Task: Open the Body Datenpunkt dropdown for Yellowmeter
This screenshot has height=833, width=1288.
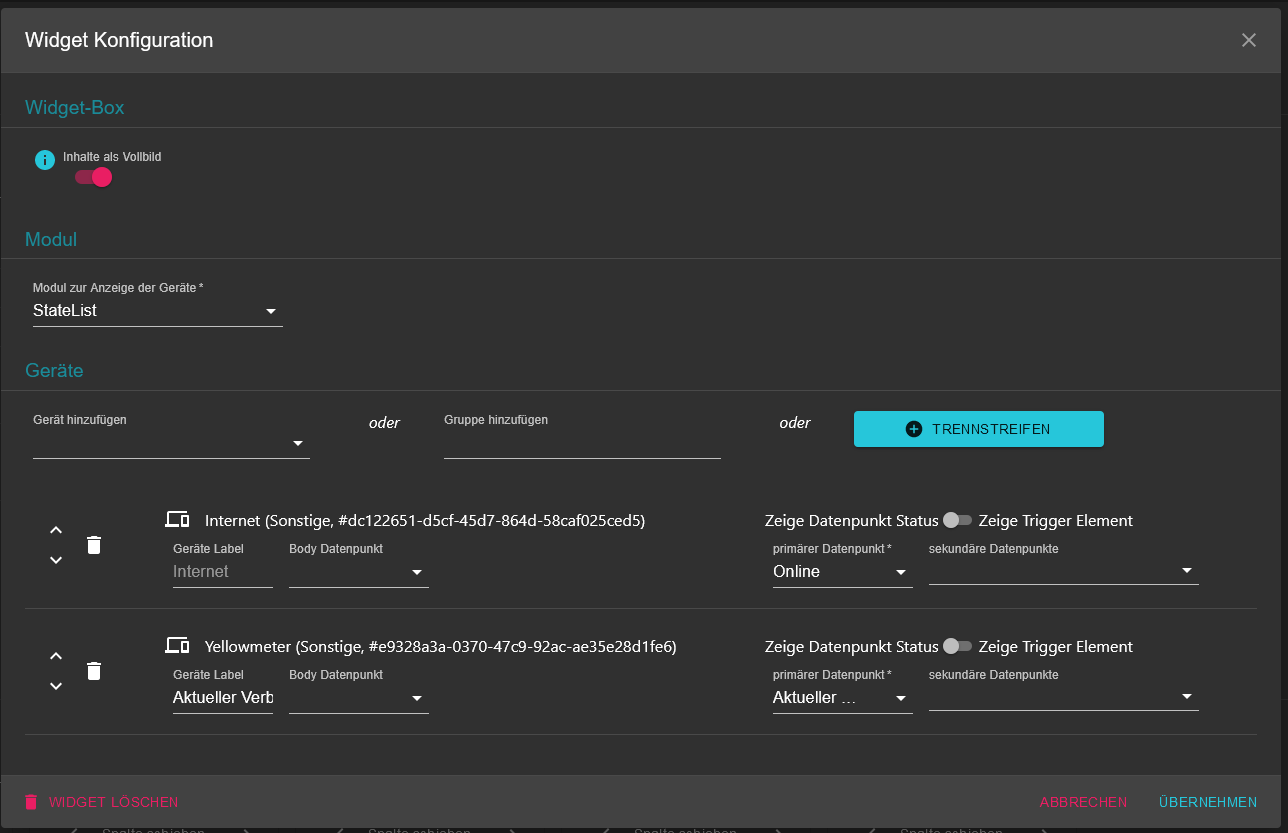Action: click(359, 698)
